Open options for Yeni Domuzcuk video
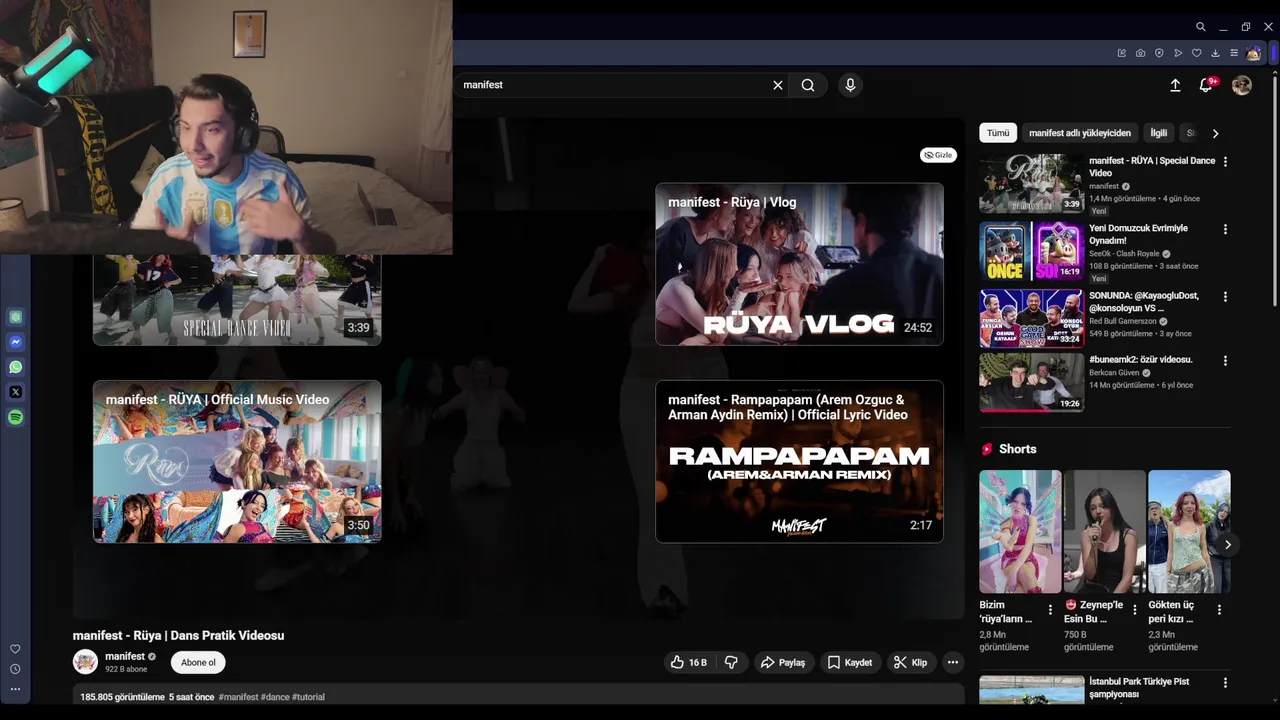The height and width of the screenshot is (720, 1280). (1225, 230)
